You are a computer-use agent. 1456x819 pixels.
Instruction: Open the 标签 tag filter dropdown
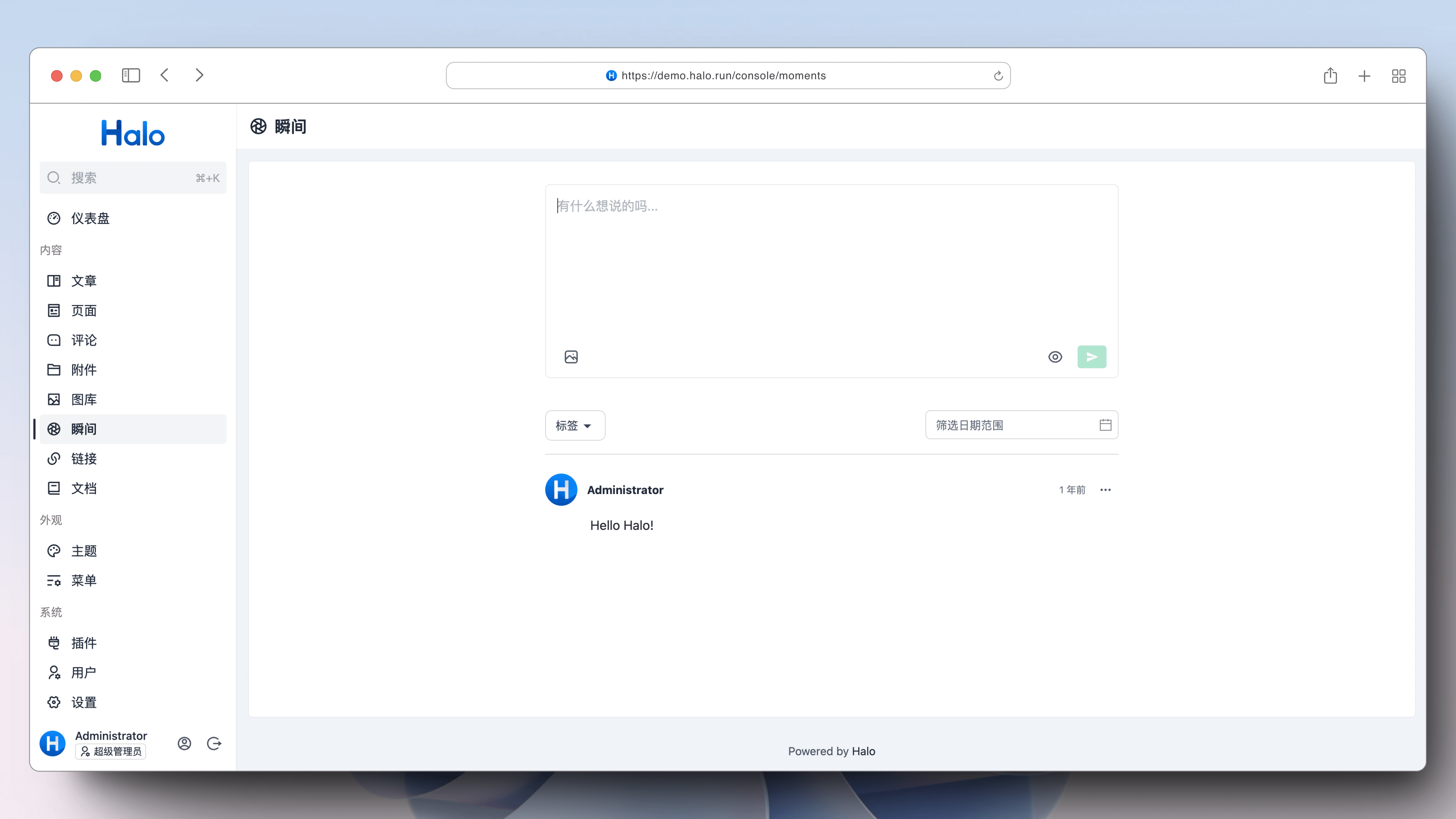(x=574, y=425)
